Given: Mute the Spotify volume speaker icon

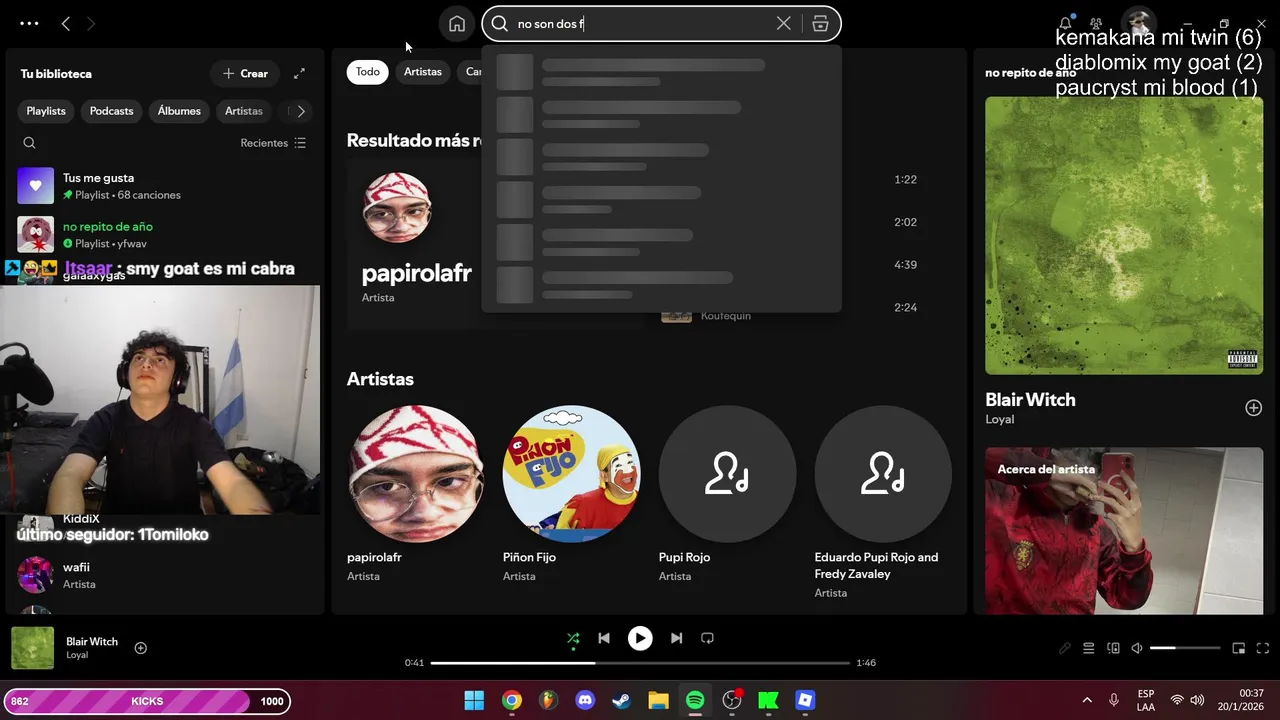Looking at the screenshot, I should pyautogui.click(x=1137, y=648).
